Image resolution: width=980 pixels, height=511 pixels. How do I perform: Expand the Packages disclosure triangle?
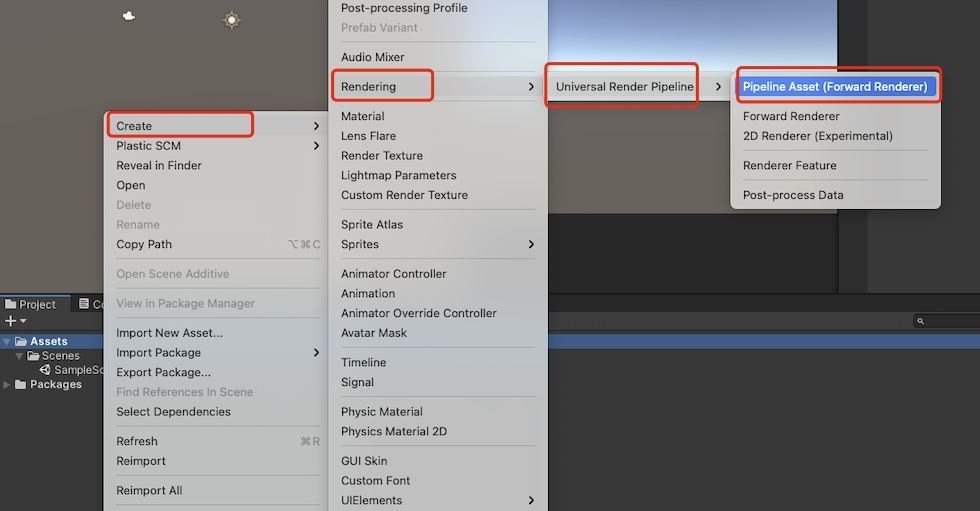click(7, 385)
